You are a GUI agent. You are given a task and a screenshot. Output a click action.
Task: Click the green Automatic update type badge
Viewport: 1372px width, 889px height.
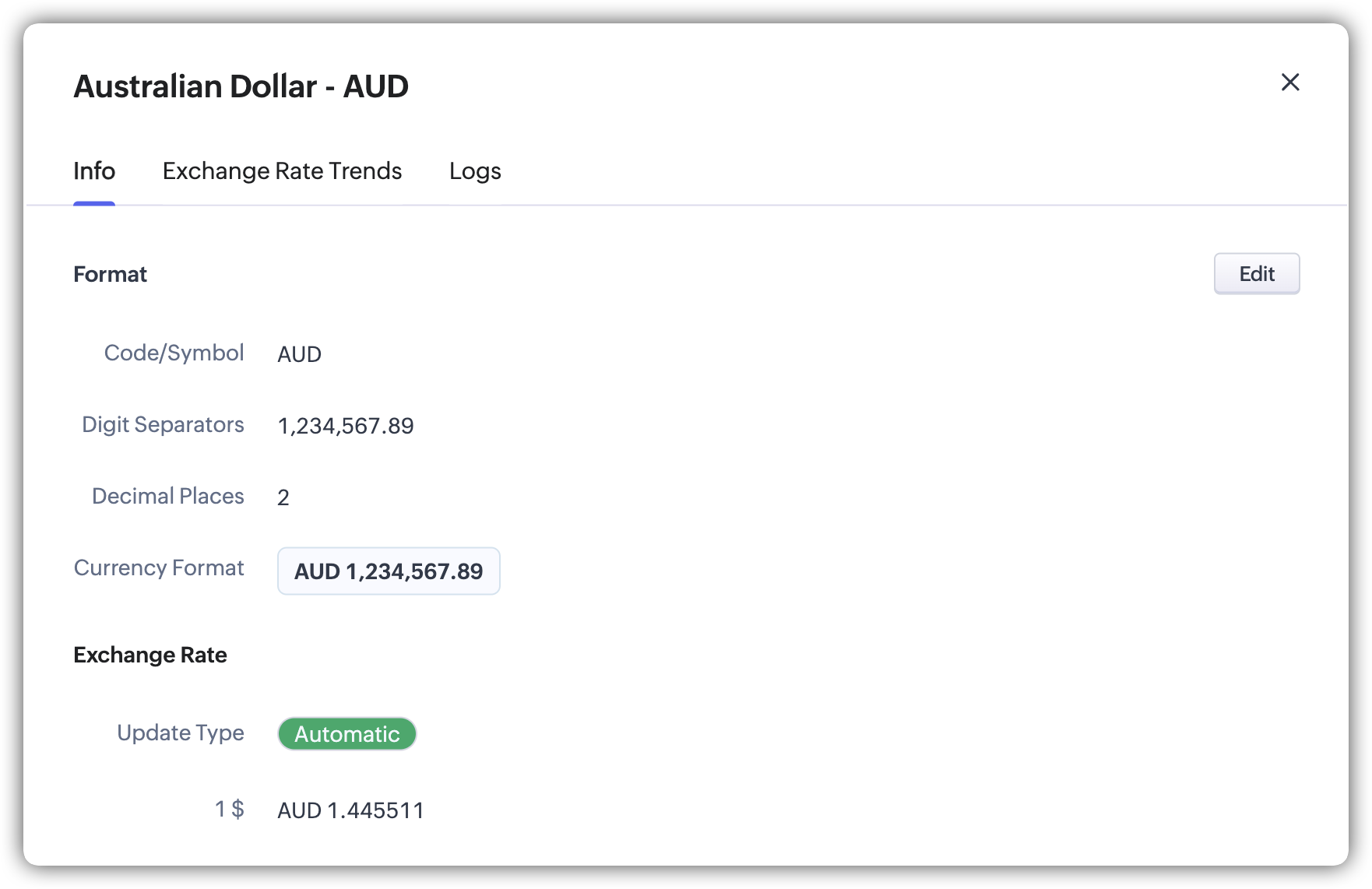(x=347, y=734)
